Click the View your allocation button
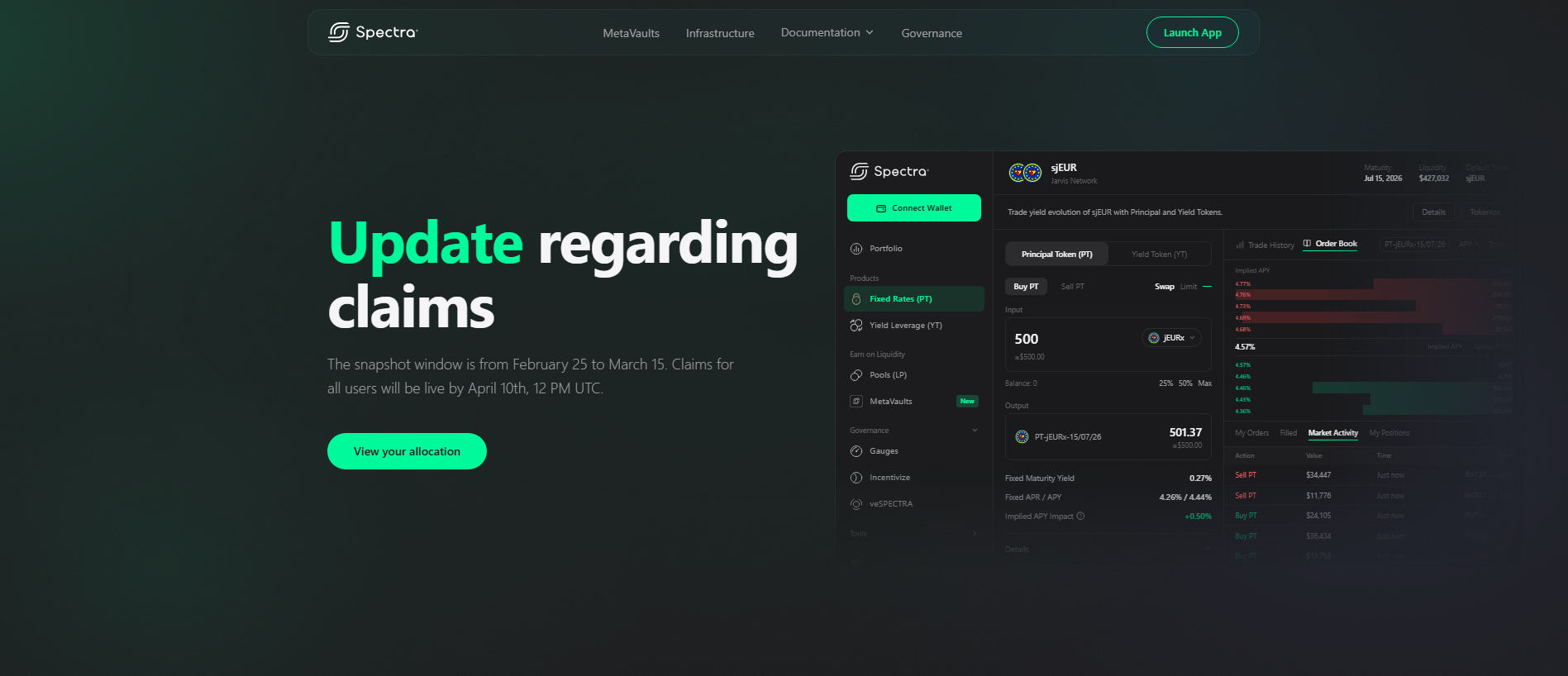1568x676 pixels. [x=407, y=451]
